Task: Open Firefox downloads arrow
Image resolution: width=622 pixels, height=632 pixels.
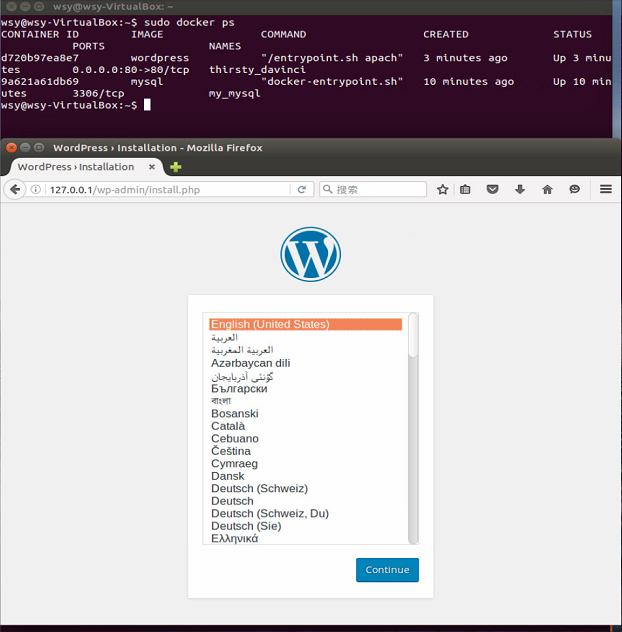Action: 520,189
